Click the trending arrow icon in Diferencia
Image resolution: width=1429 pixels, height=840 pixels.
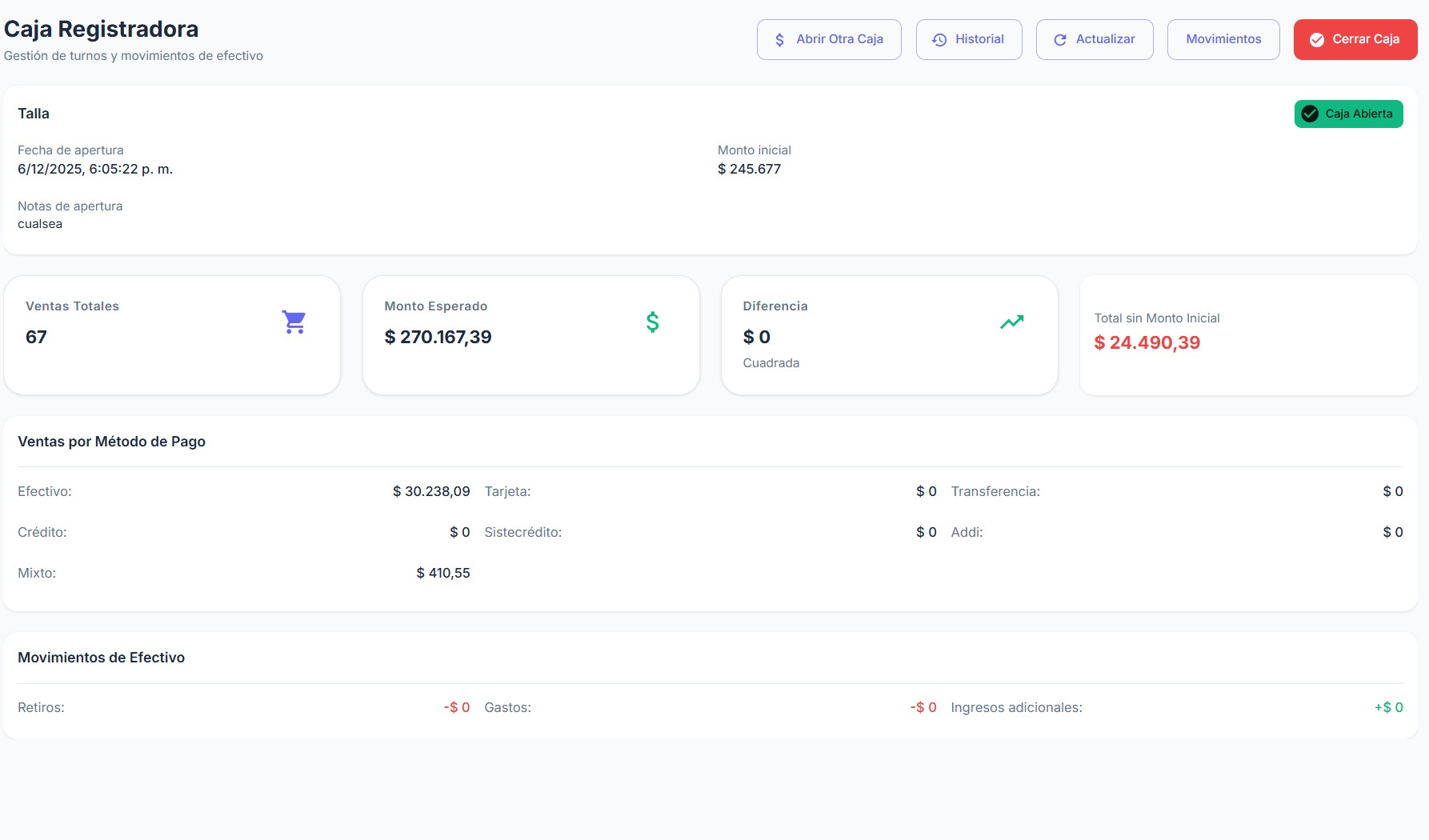coord(1011,322)
